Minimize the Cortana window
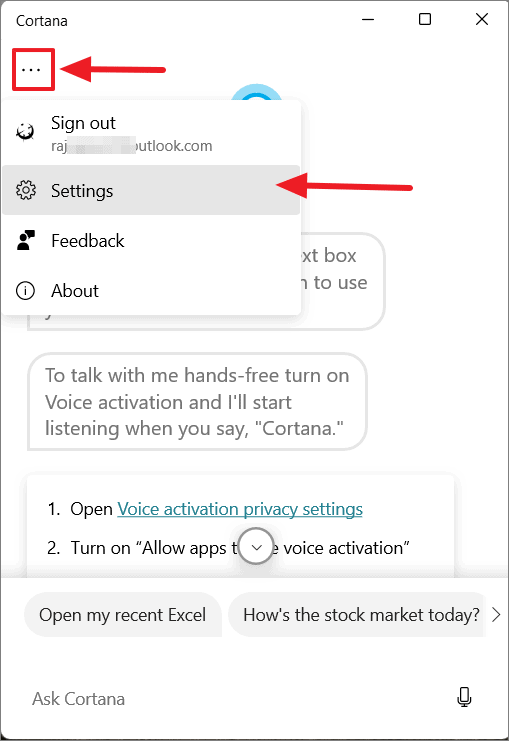Image resolution: width=509 pixels, height=741 pixels. click(x=368, y=19)
